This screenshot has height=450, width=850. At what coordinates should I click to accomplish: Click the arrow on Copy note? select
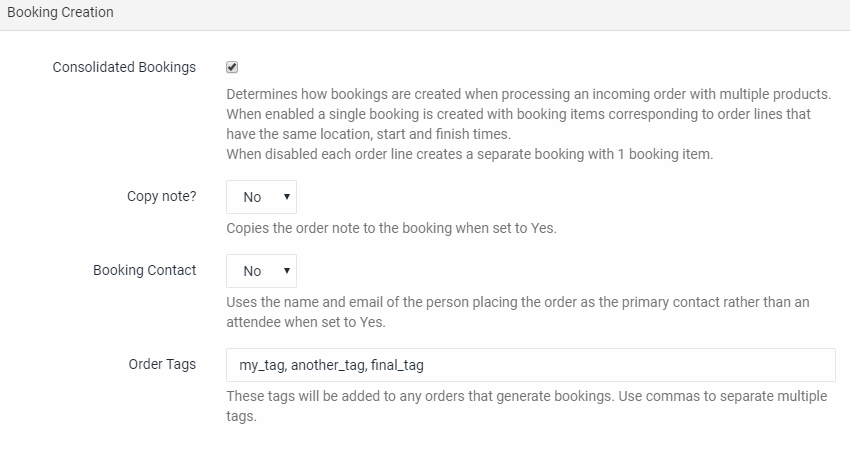point(287,197)
